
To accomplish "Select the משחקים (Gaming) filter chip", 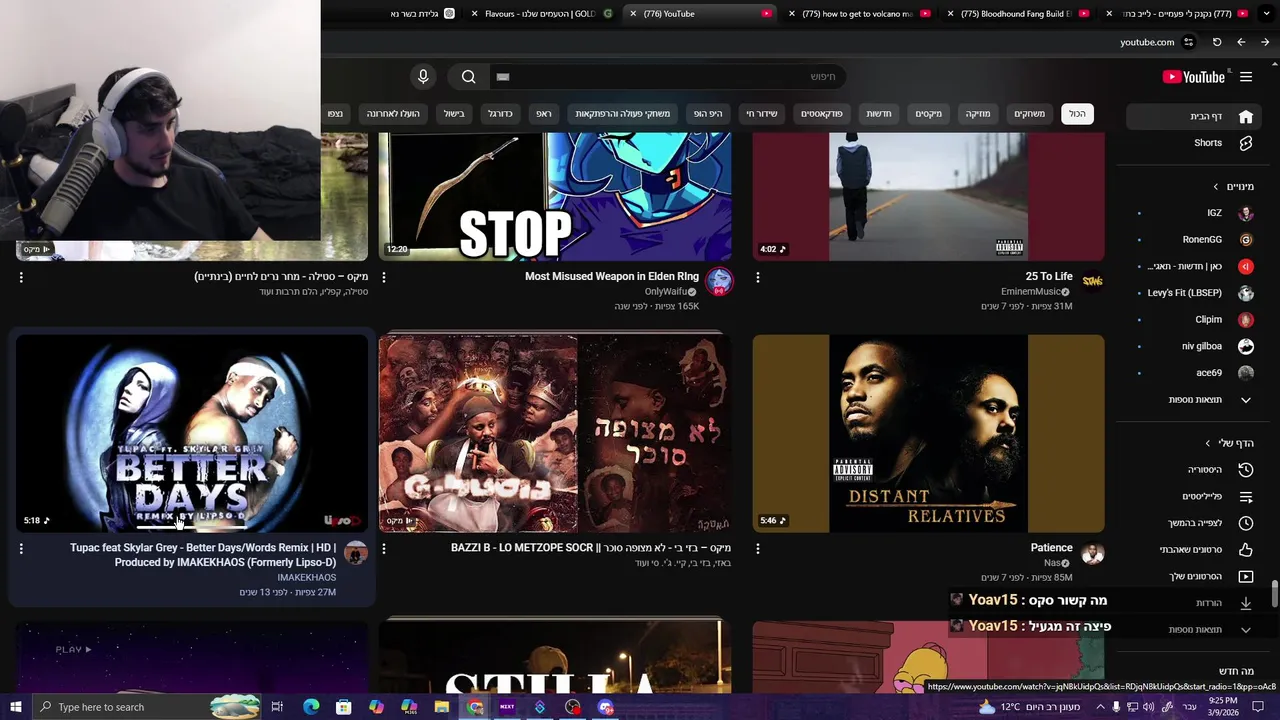I will [1029, 114].
